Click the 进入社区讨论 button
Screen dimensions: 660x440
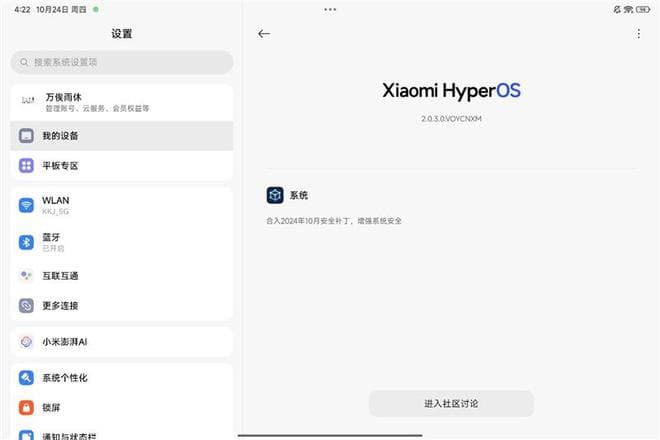click(451, 404)
